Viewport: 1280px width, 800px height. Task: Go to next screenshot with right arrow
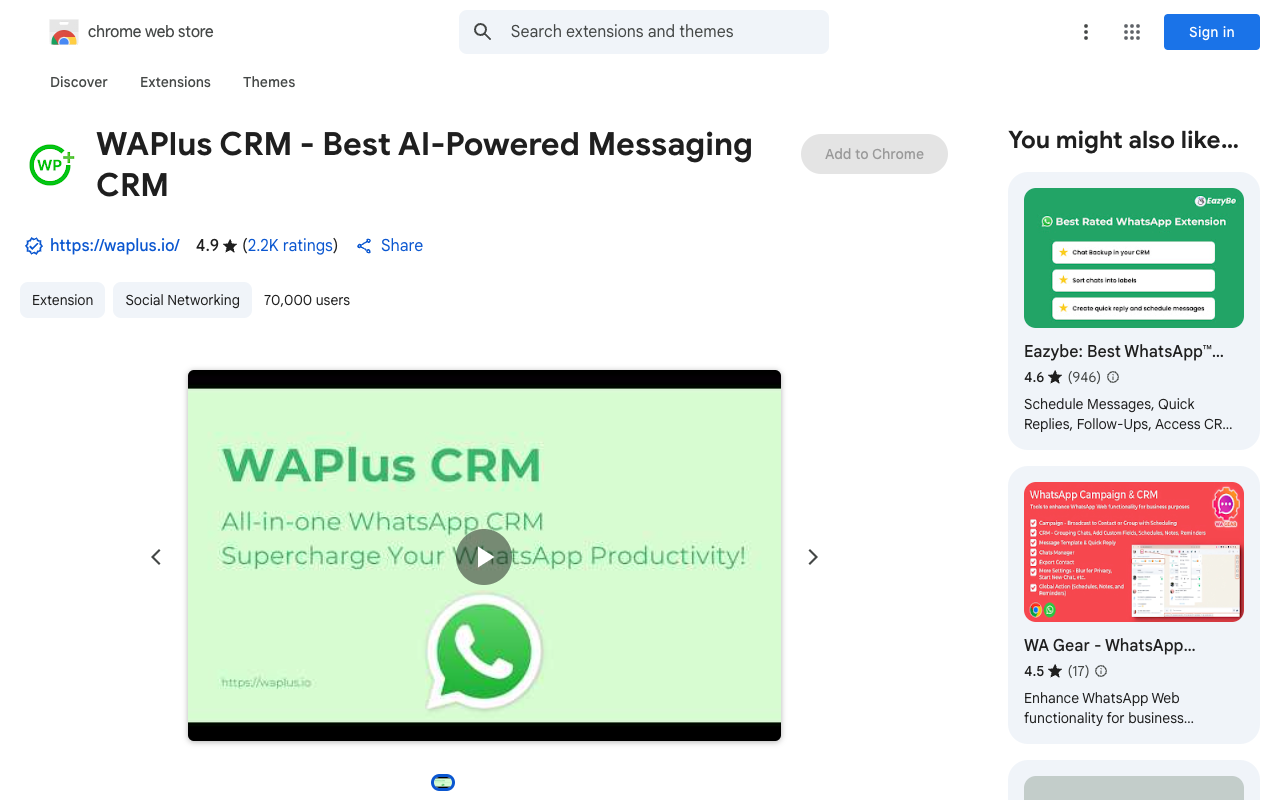pos(813,557)
